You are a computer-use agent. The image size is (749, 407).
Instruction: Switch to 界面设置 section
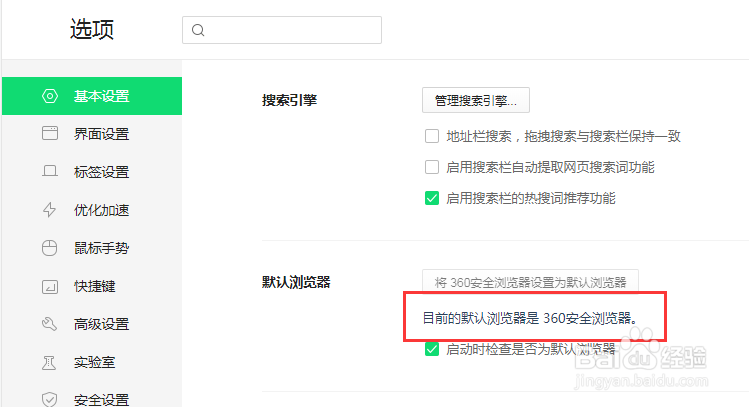click(92, 134)
